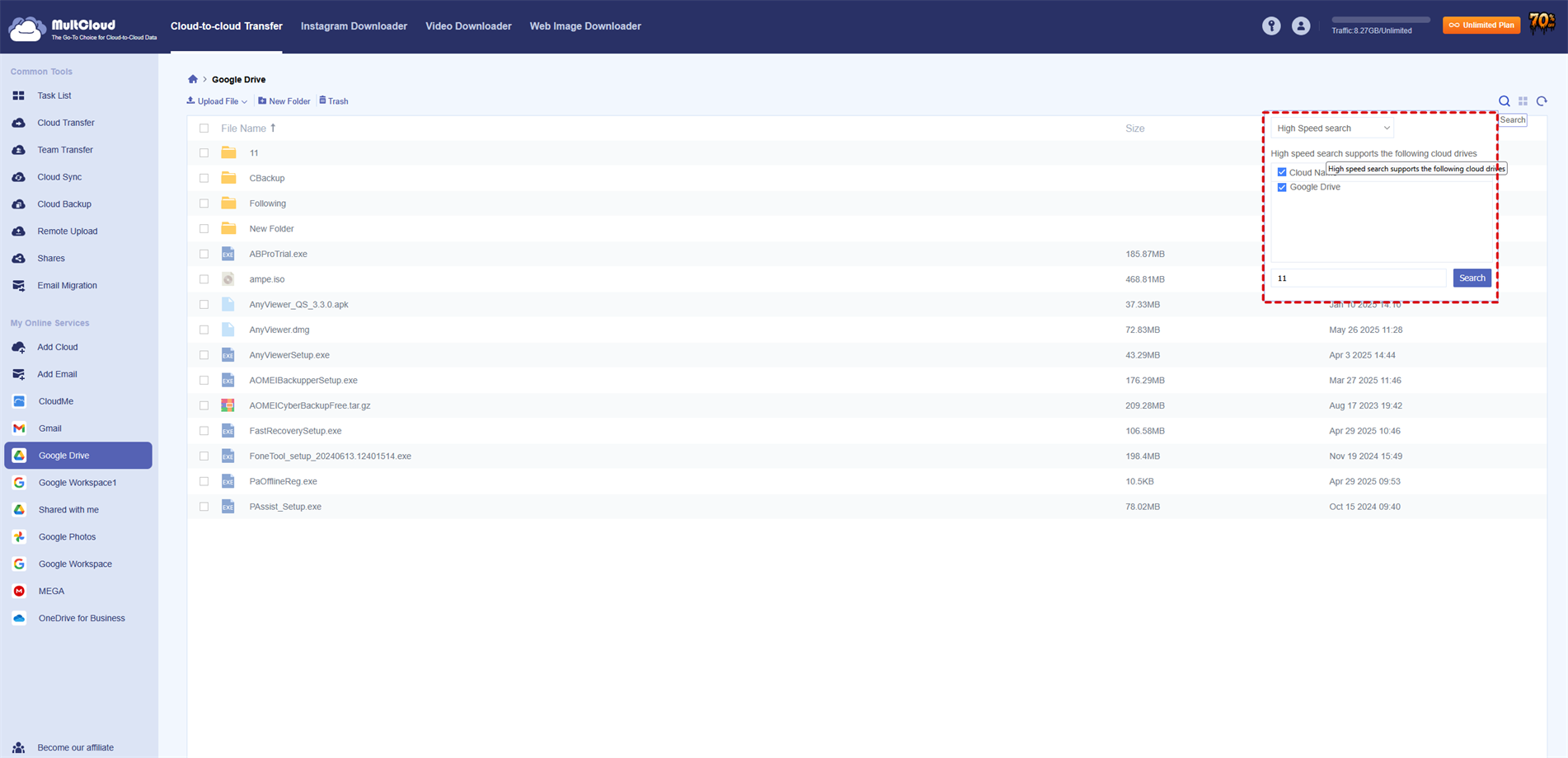The height and width of the screenshot is (758, 1568).
Task: Select the AnyViewerSetup.exe checkbox
Action: (x=204, y=355)
